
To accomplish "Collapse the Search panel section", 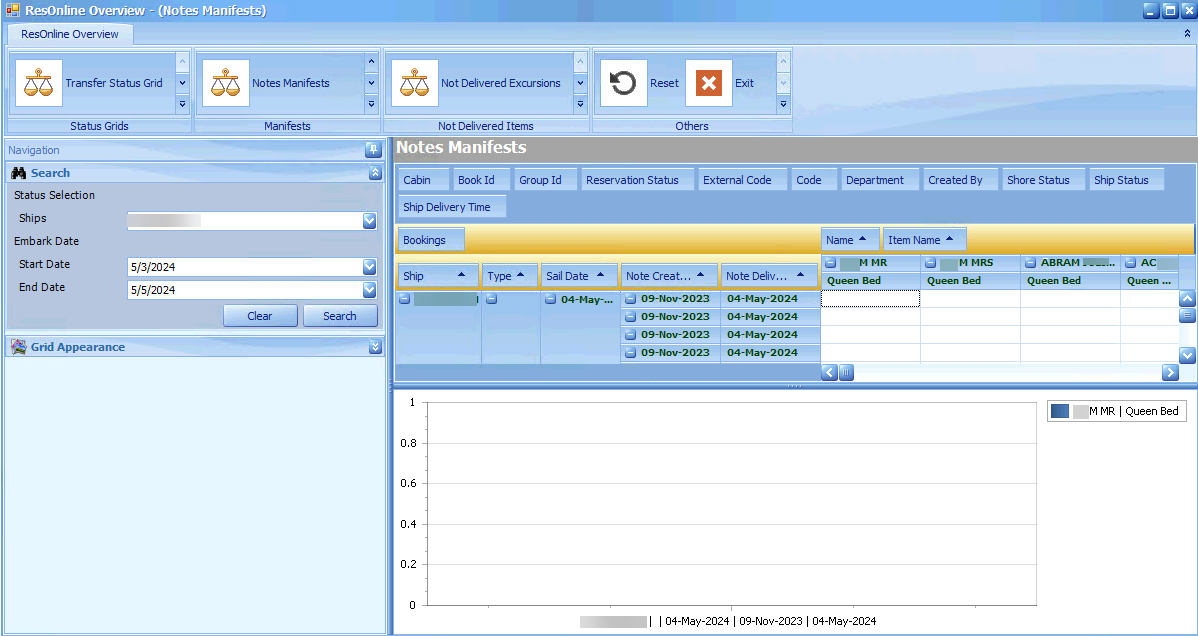I will (374, 174).
